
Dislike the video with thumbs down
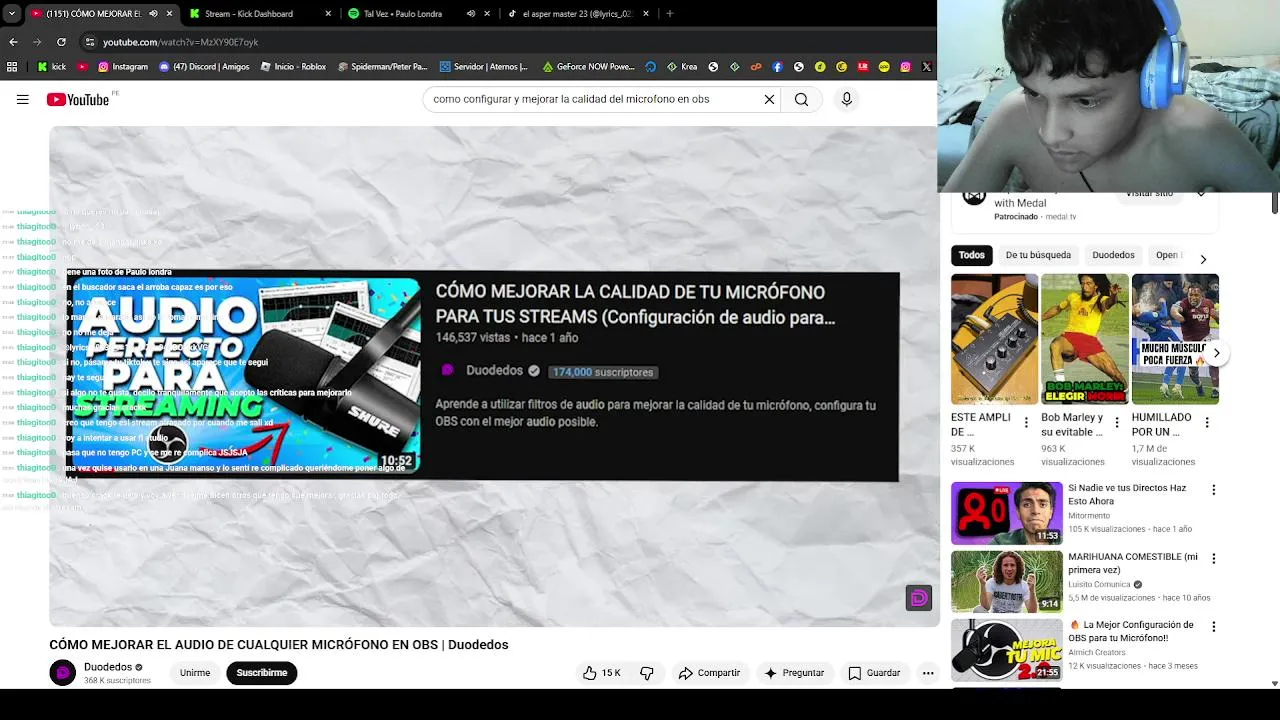(x=647, y=673)
